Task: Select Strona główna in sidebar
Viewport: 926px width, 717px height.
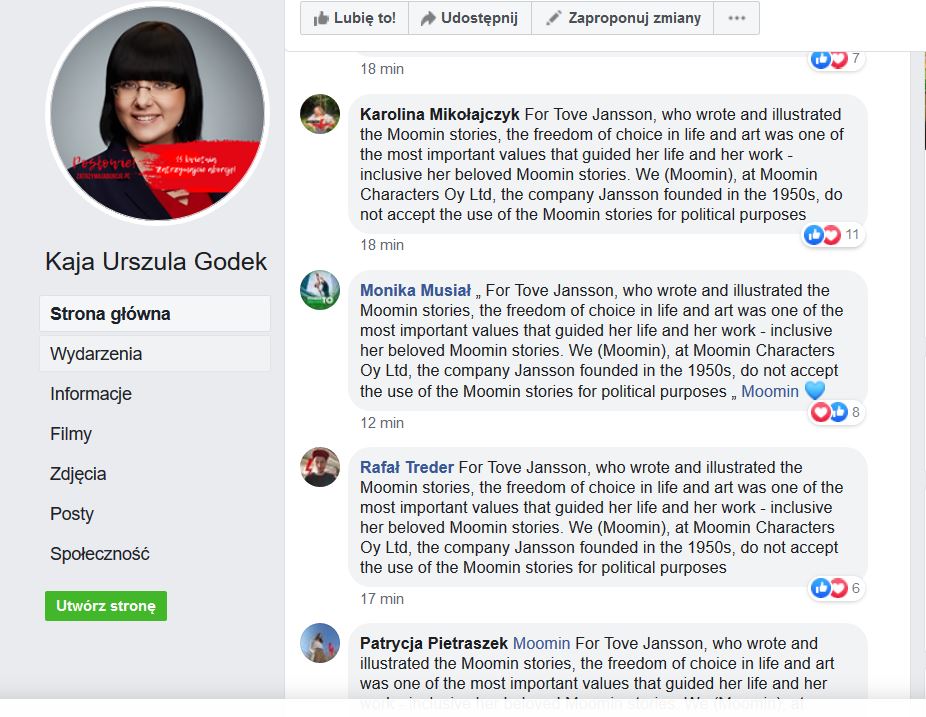Action: [x=155, y=314]
